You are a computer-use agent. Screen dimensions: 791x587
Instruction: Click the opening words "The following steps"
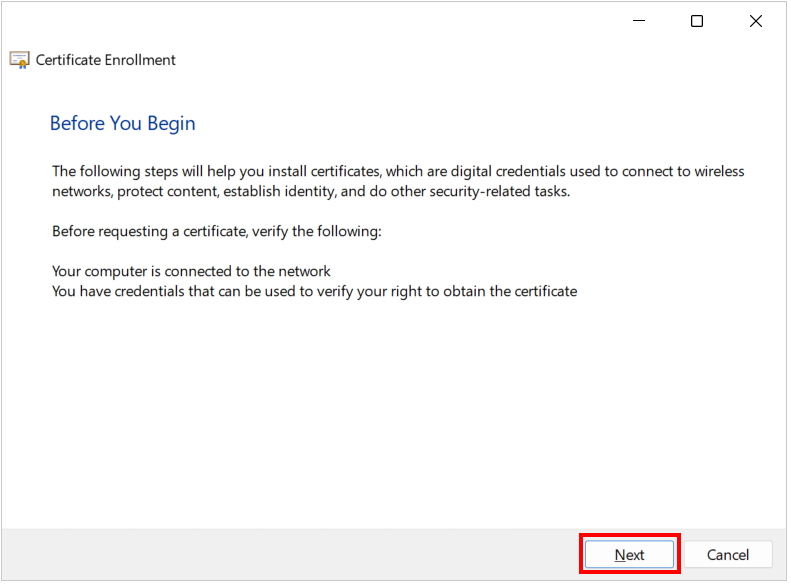click(116, 172)
